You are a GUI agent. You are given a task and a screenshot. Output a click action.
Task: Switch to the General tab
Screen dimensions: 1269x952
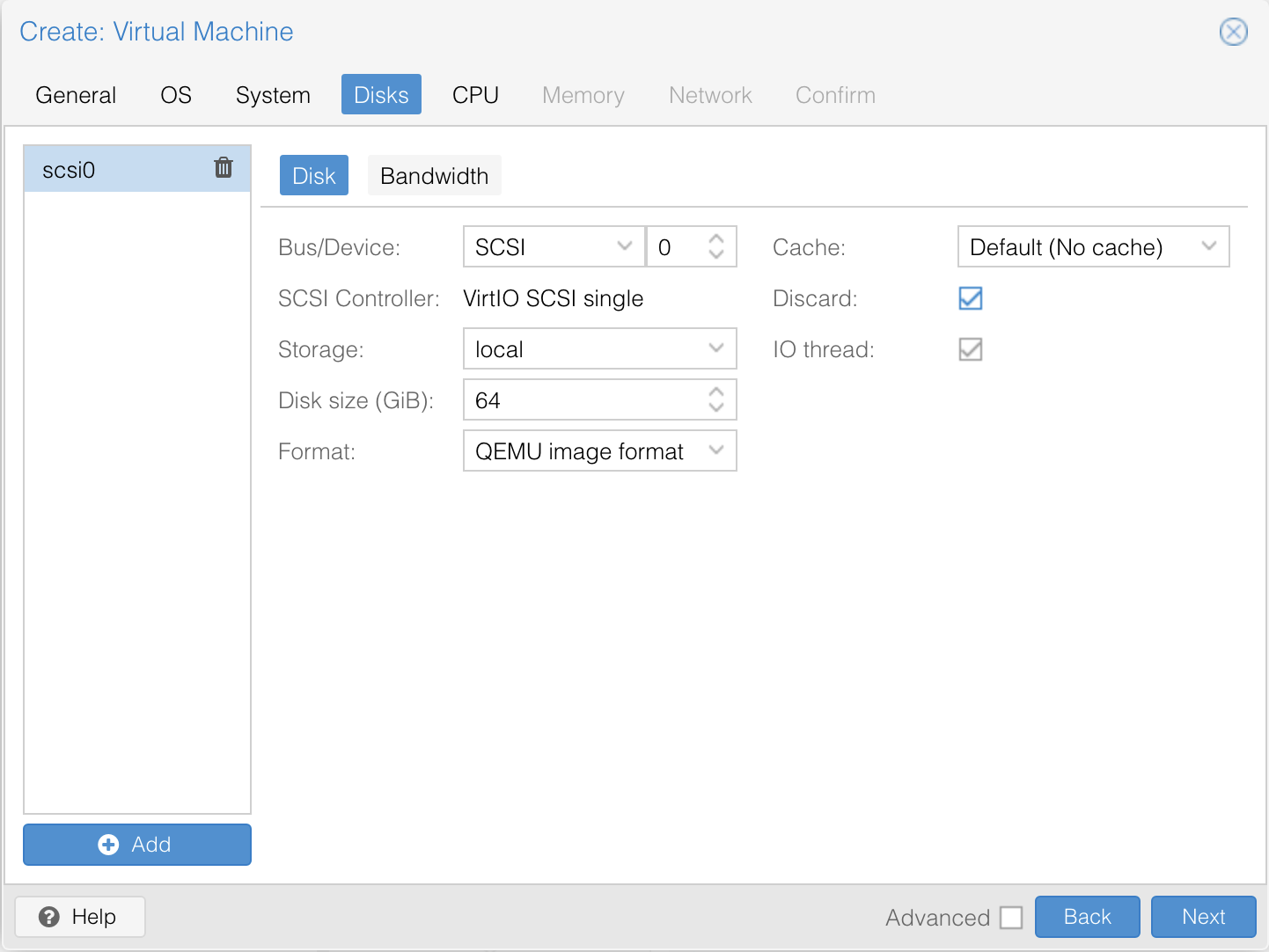76,95
